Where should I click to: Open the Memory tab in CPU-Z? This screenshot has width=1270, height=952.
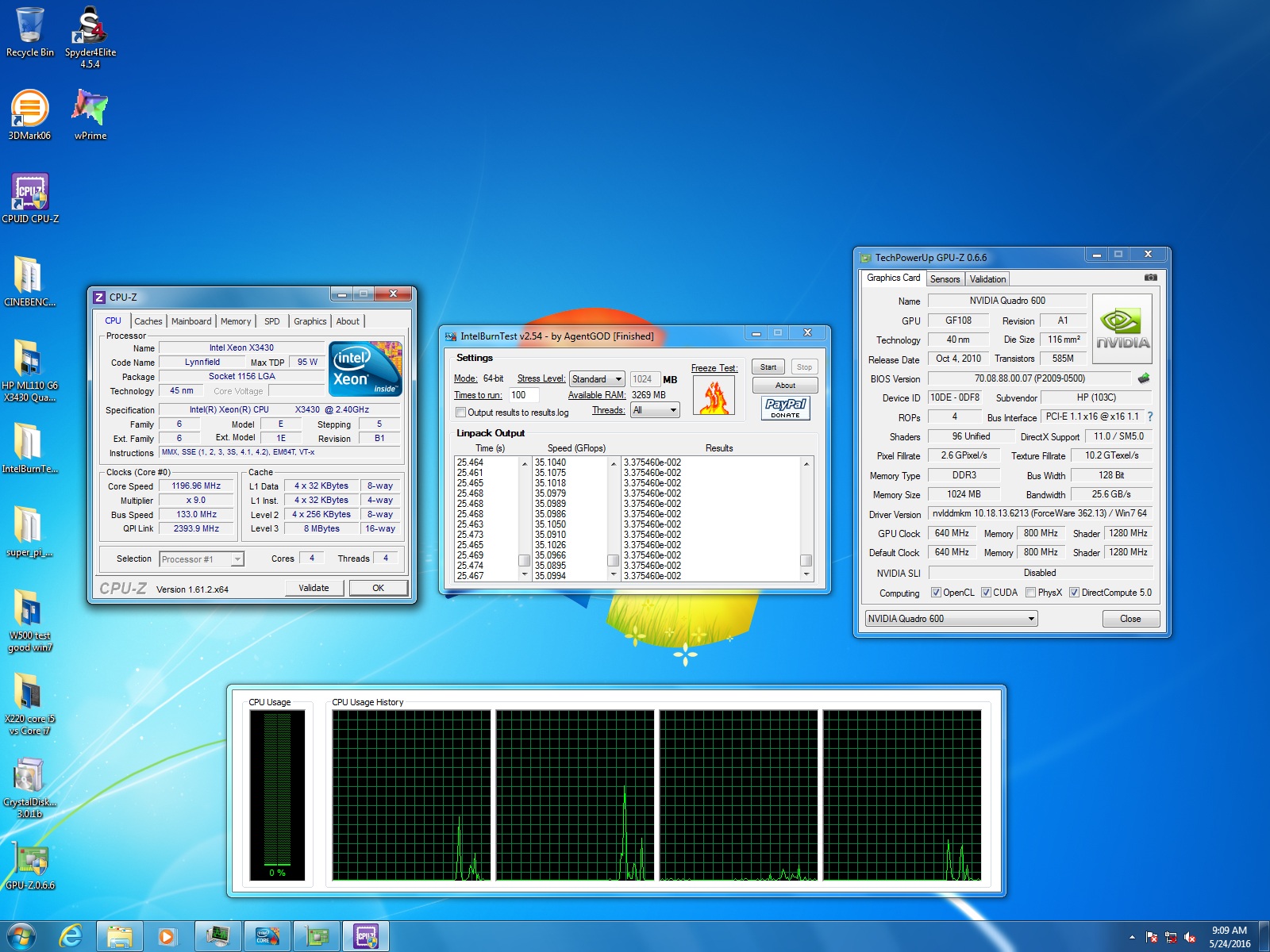(236, 321)
